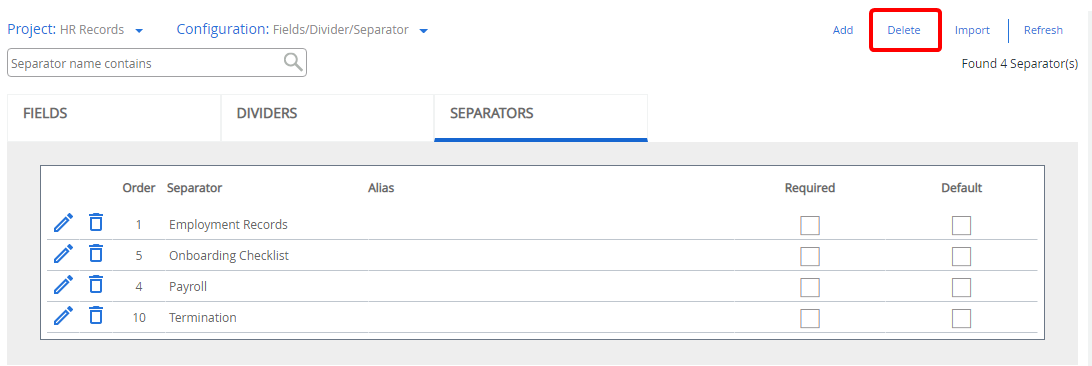Screen dimensions: 1092x366
Task: Click the magnifier search icon
Action: [293, 63]
